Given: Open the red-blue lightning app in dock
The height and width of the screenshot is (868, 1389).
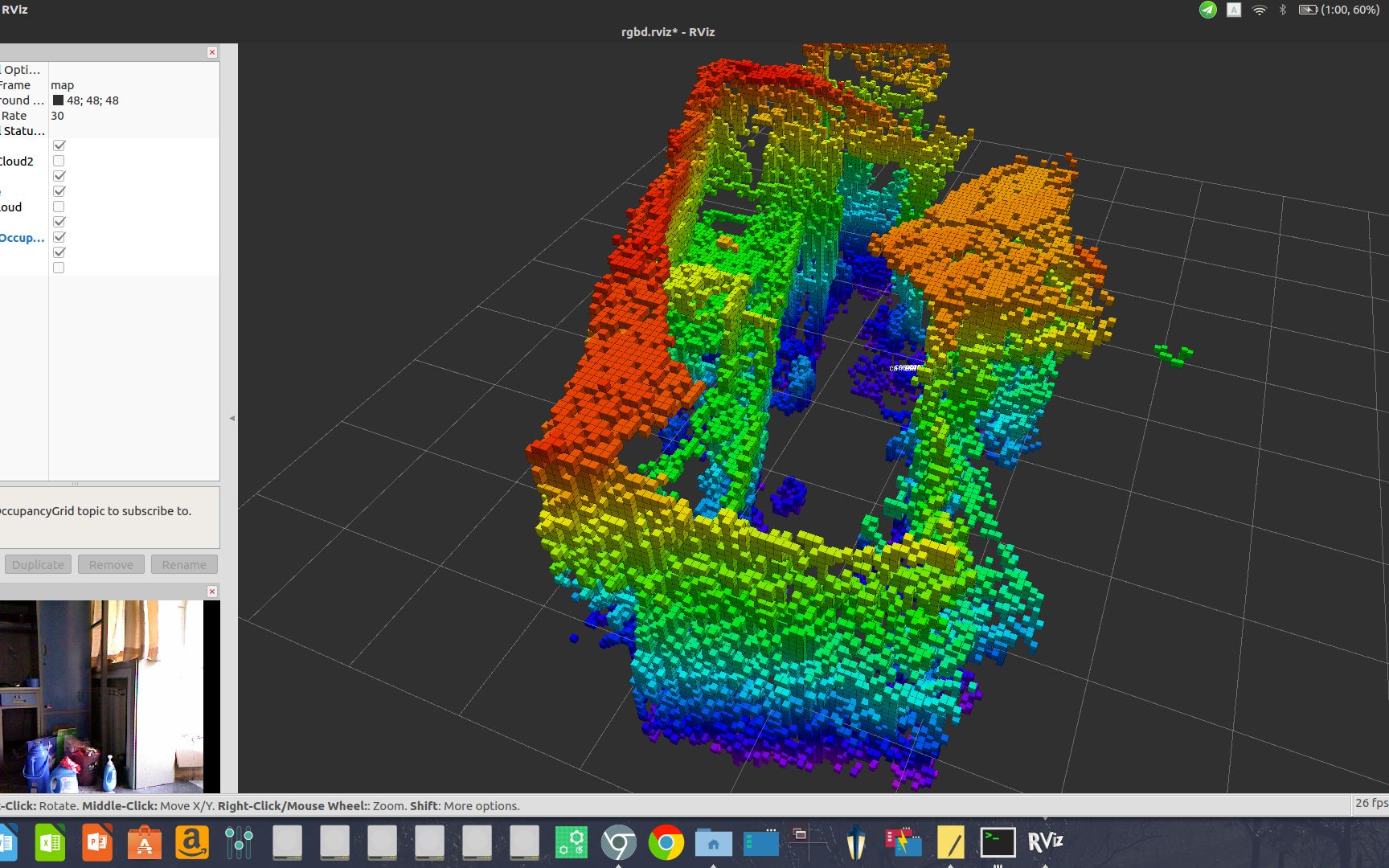Looking at the screenshot, I should (903, 842).
